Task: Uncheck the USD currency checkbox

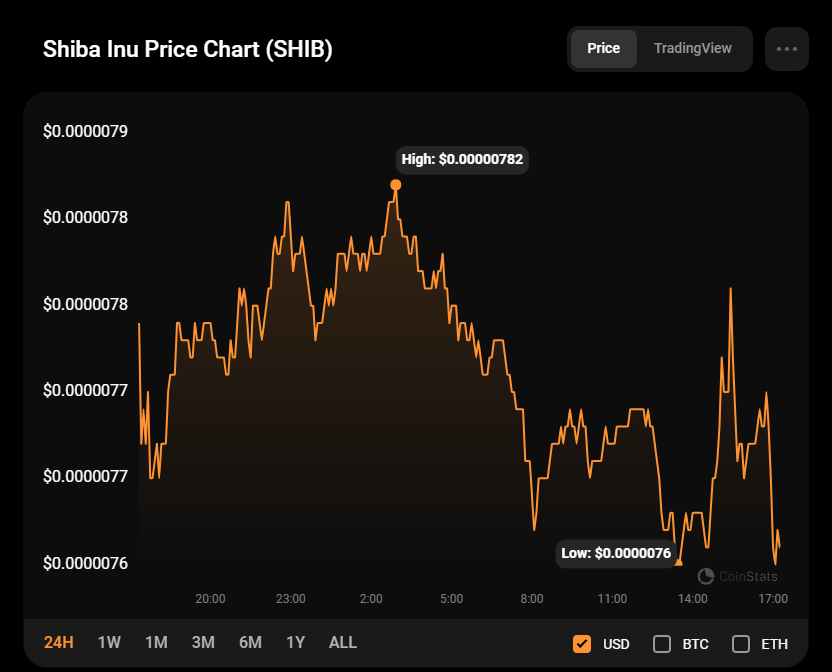Action: coord(582,643)
